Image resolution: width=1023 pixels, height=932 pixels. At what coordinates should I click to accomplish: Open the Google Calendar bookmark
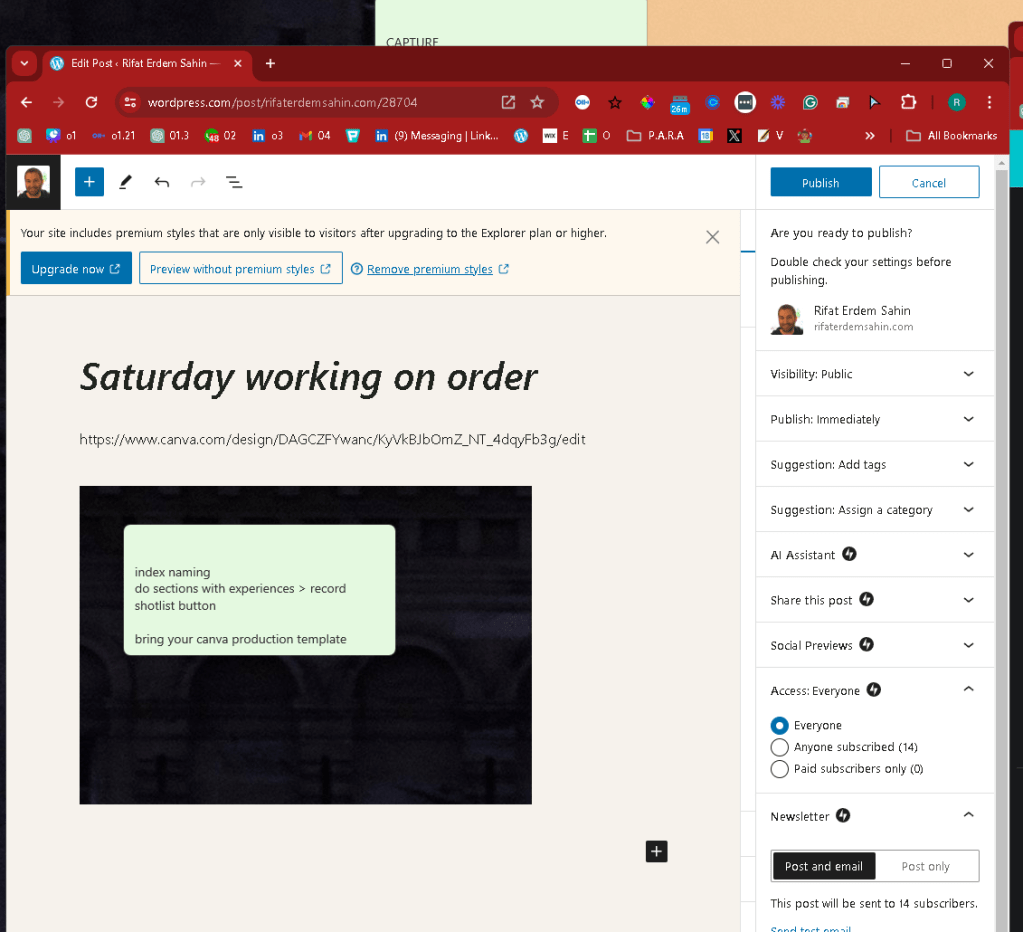coord(705,136)
